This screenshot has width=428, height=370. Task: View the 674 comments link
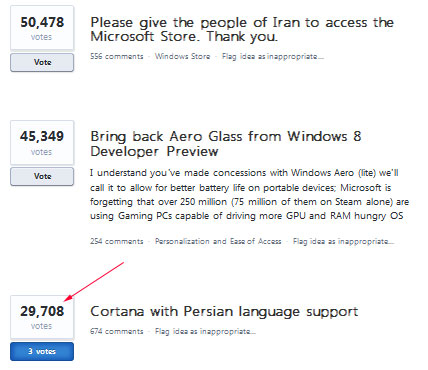click(x=117, y=331)
